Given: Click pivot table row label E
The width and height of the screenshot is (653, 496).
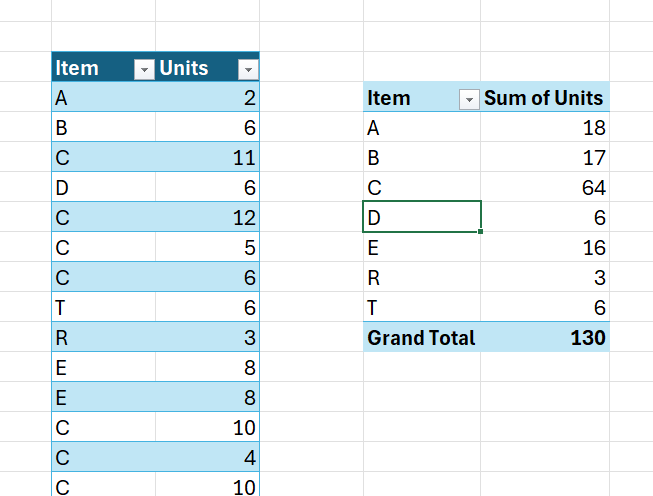Looking at the screenshot, I should [421, 247].
